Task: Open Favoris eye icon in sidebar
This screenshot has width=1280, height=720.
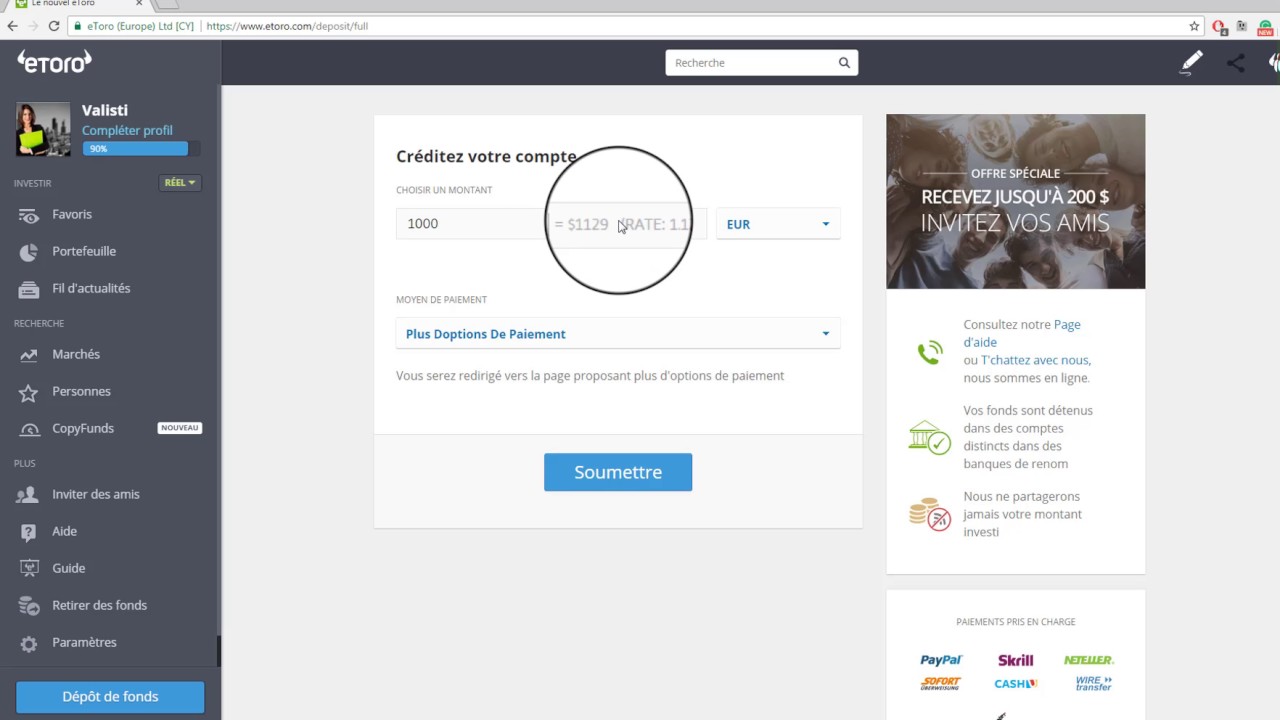Action: (x=29, y=215)
